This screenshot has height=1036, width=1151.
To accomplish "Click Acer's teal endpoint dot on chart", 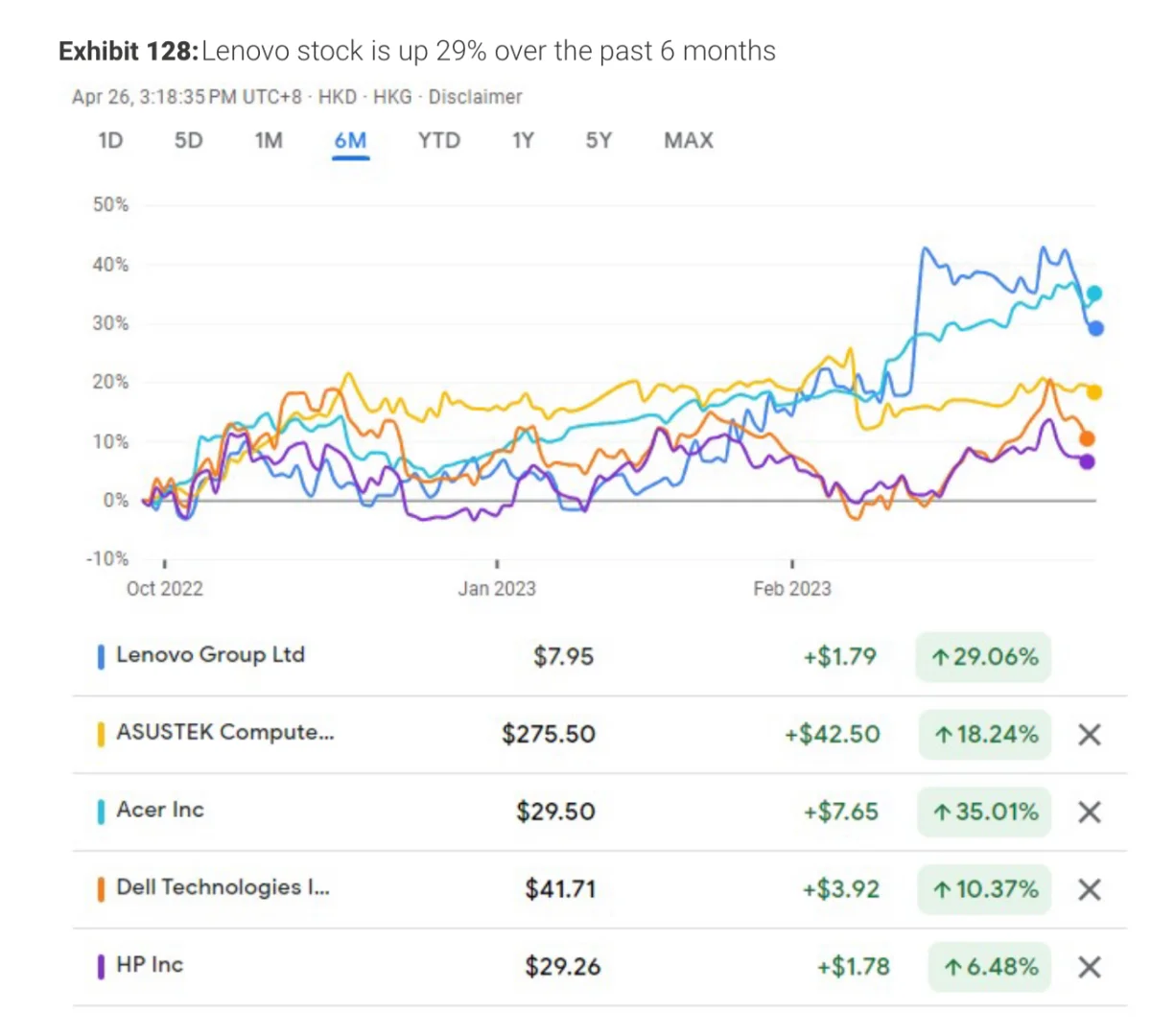I will (1094, 294).
